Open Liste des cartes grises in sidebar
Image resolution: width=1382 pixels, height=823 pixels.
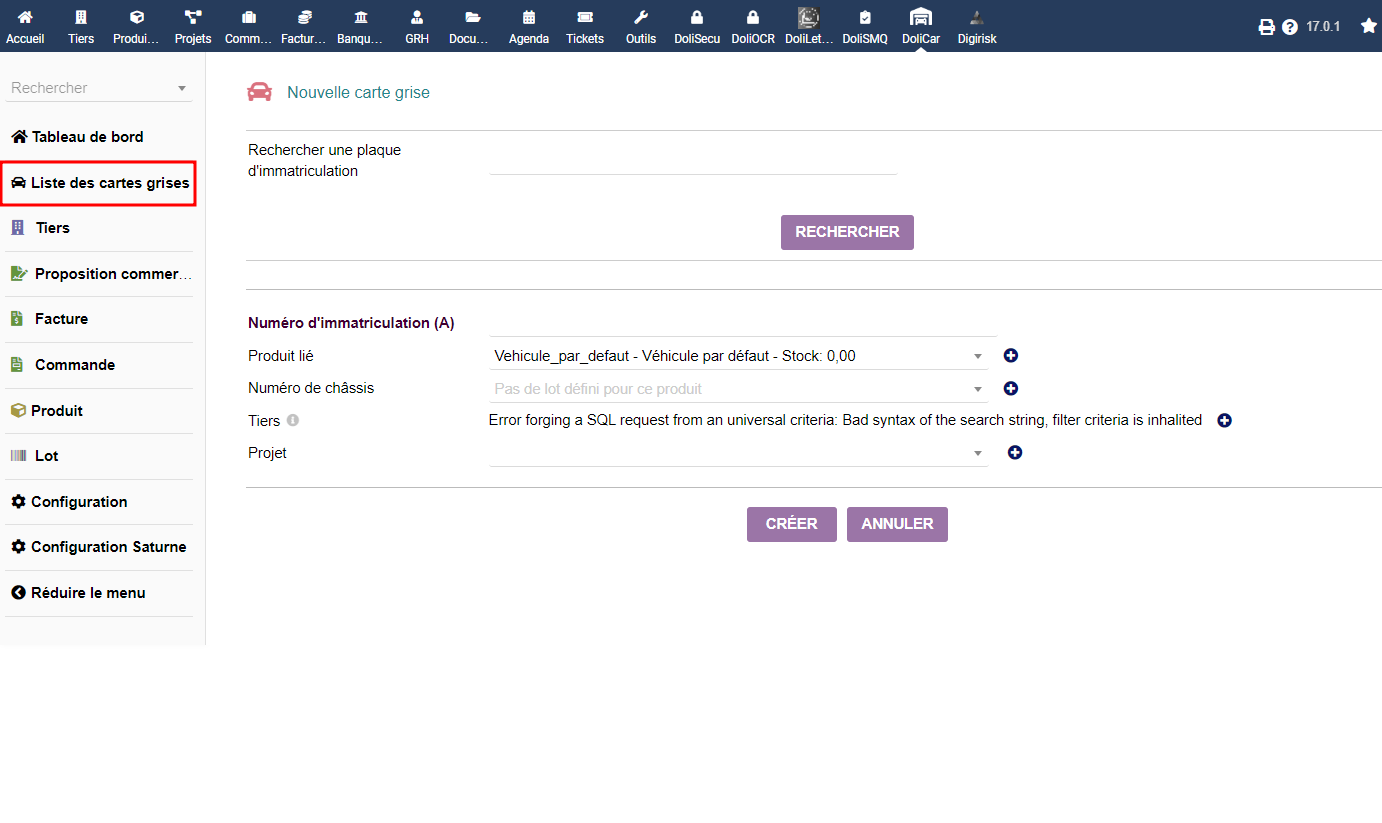pyautogui.click(x=99, y=183)
